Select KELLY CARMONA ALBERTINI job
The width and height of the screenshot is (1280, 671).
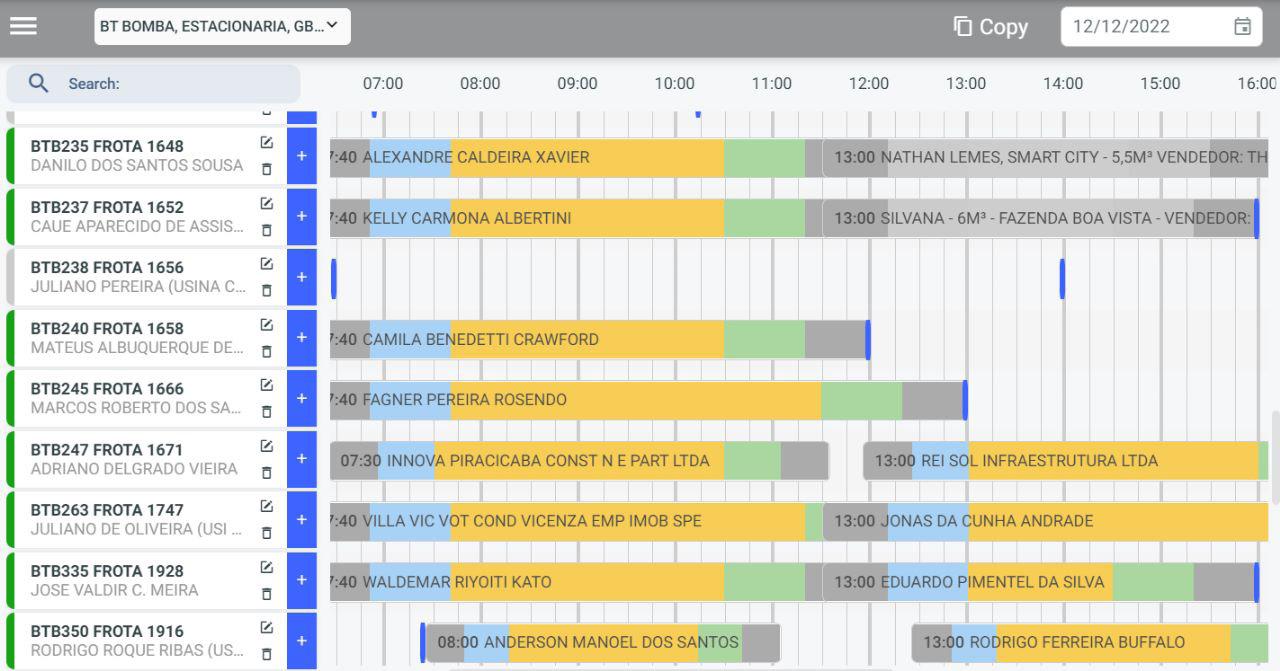574,218
